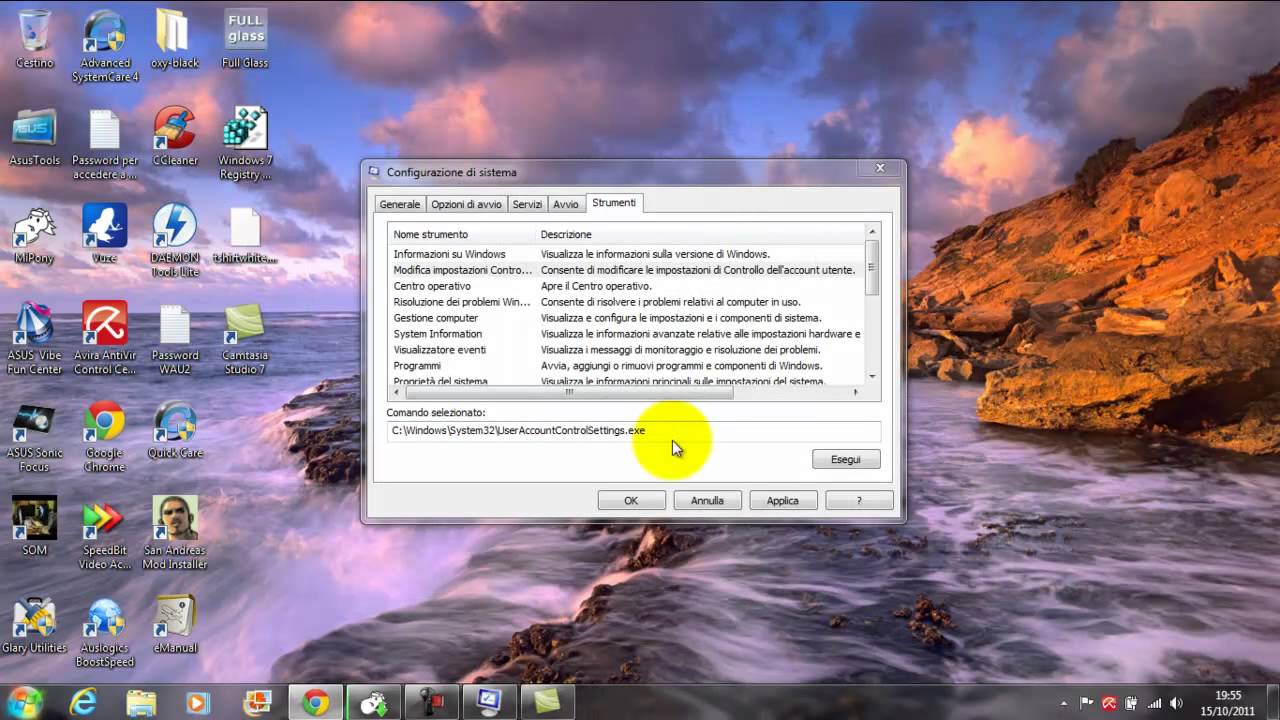
Task: Select the 'Centro operativo' row
Action: 626,286
